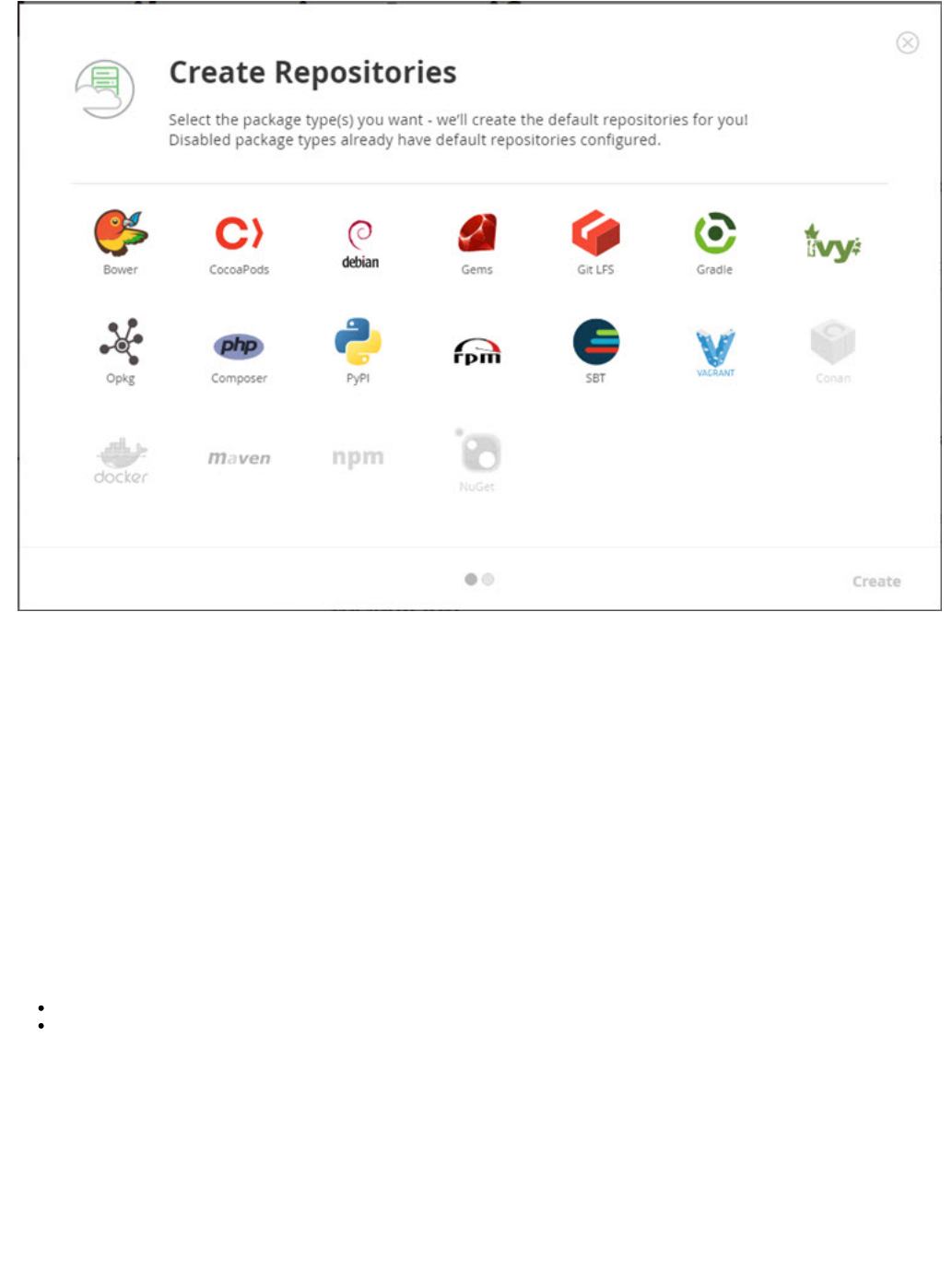
Task: Click the disabled Conan package icon
Action: click(833, 351)
